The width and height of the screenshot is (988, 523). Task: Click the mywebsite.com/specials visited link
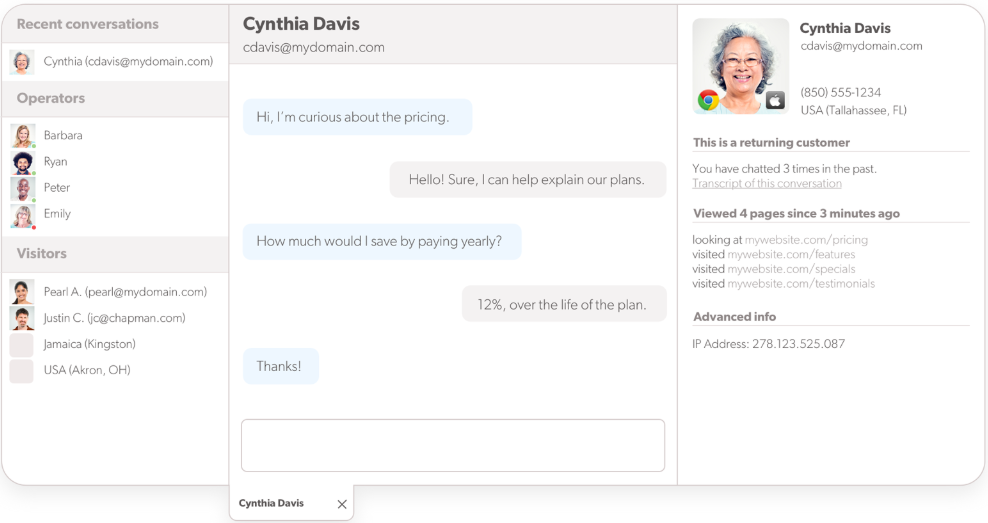click(791, 269)
